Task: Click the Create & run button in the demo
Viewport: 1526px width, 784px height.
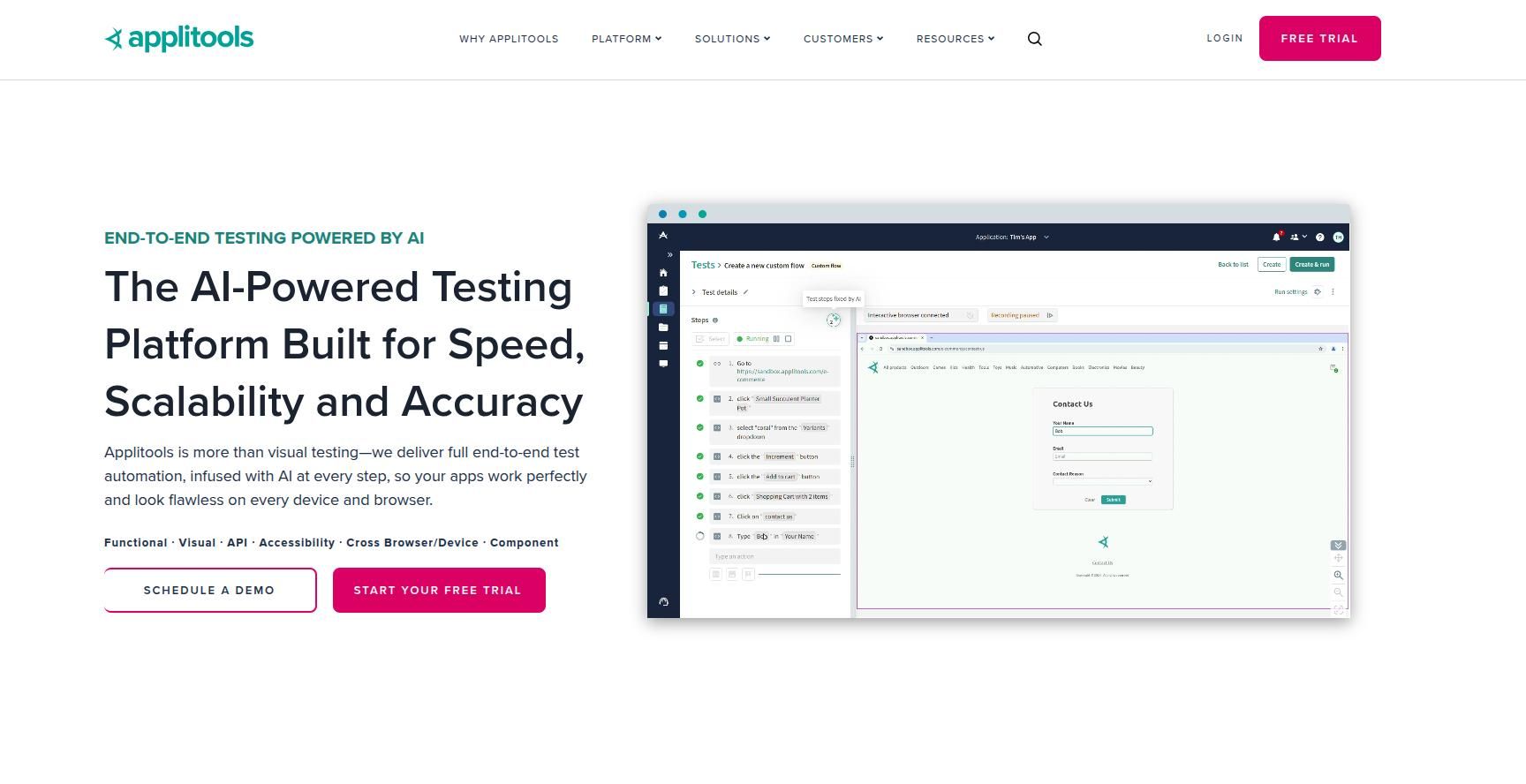Action: tap(1311, 264)
